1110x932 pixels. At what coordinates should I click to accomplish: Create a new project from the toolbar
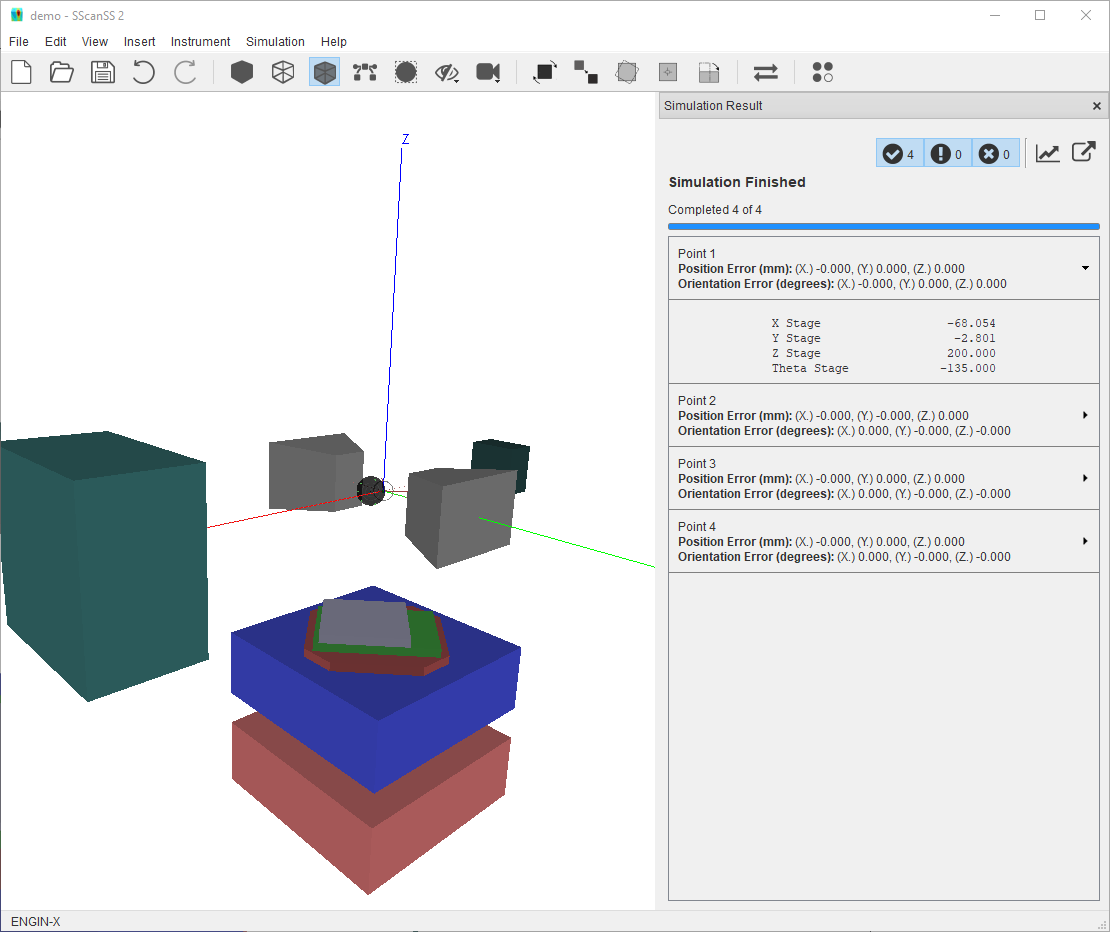[21, 72]
